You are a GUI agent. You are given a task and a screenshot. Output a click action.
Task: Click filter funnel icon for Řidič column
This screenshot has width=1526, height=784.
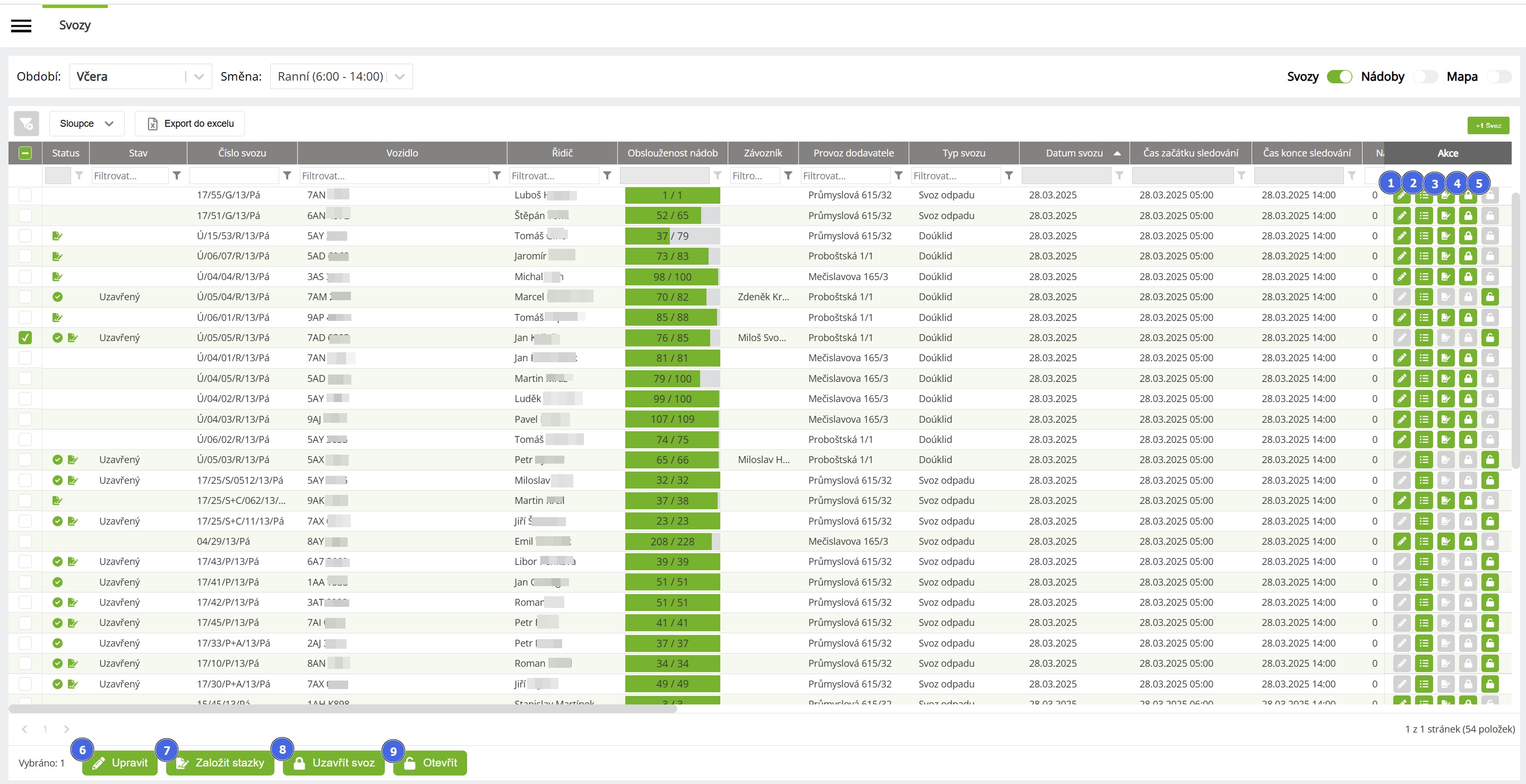click(607, 175)
